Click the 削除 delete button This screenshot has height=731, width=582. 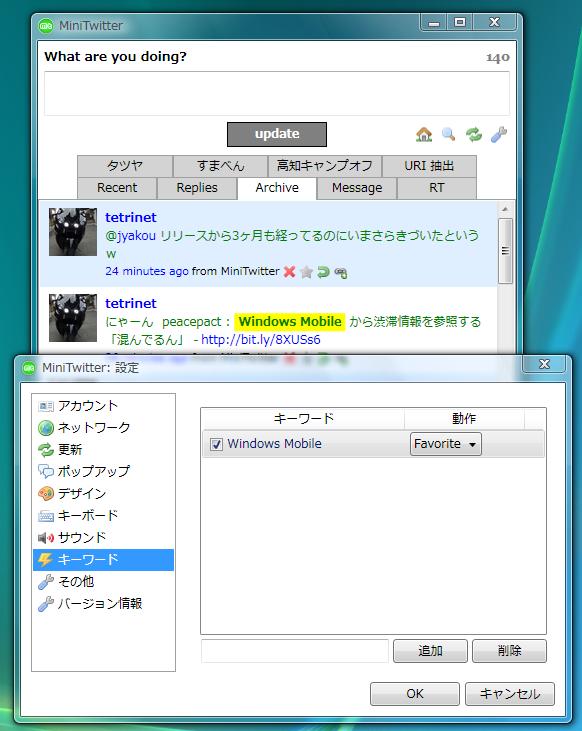pyautogui.click(x=509, y=651)
